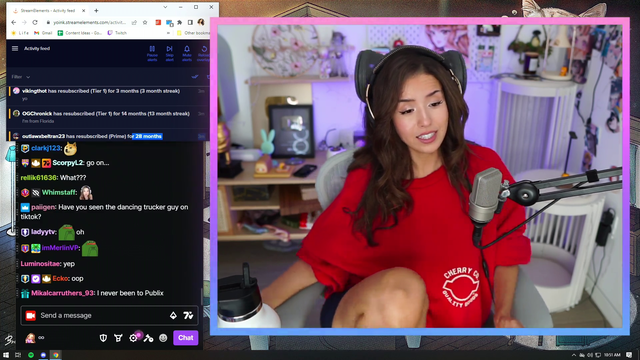This screenshot has height=360, width=640.
Task: Skip the current alert
Action: 169,53
